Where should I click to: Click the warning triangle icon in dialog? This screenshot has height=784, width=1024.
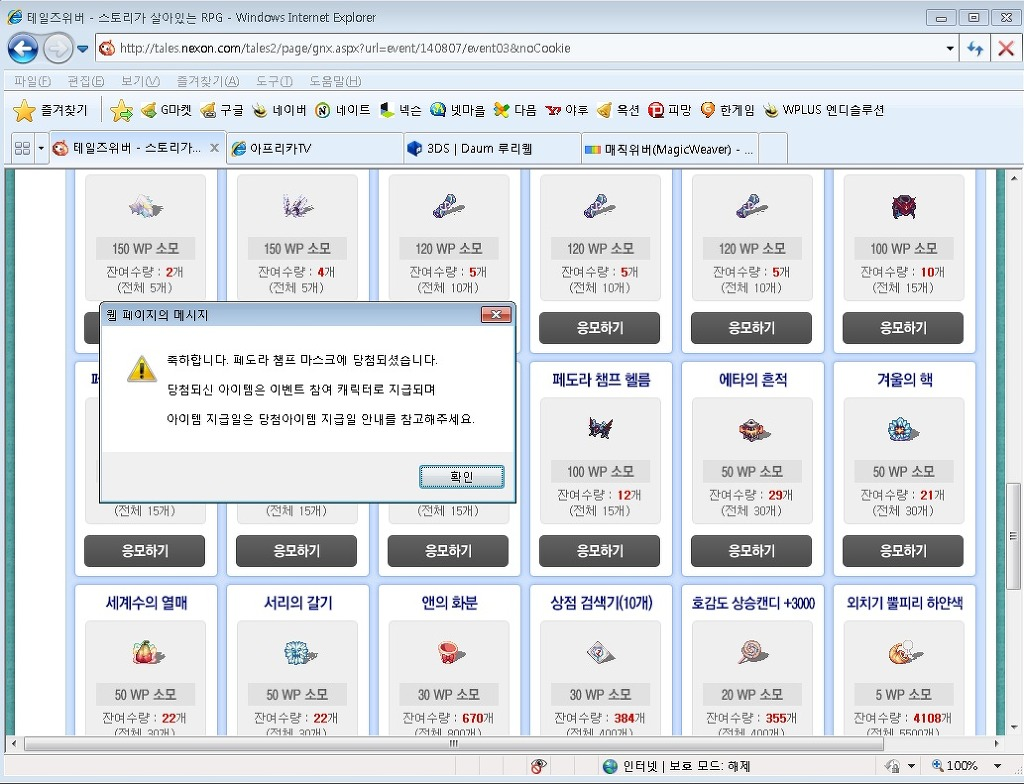141,368
